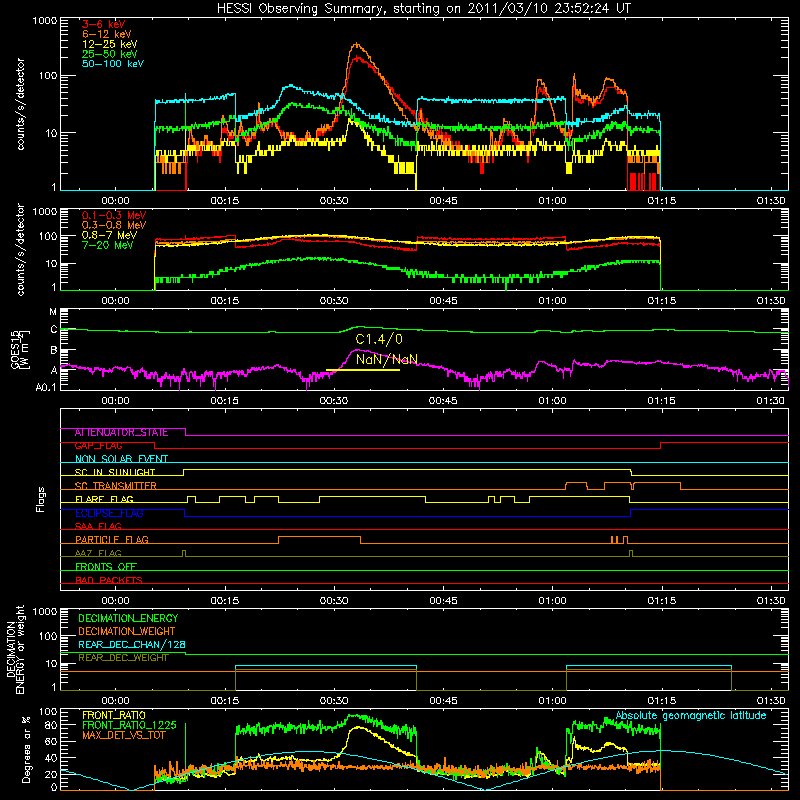Viewport: 800px width, 800px height.
Task: Click the FRONT_RATIO legend label
Action: 114,715
